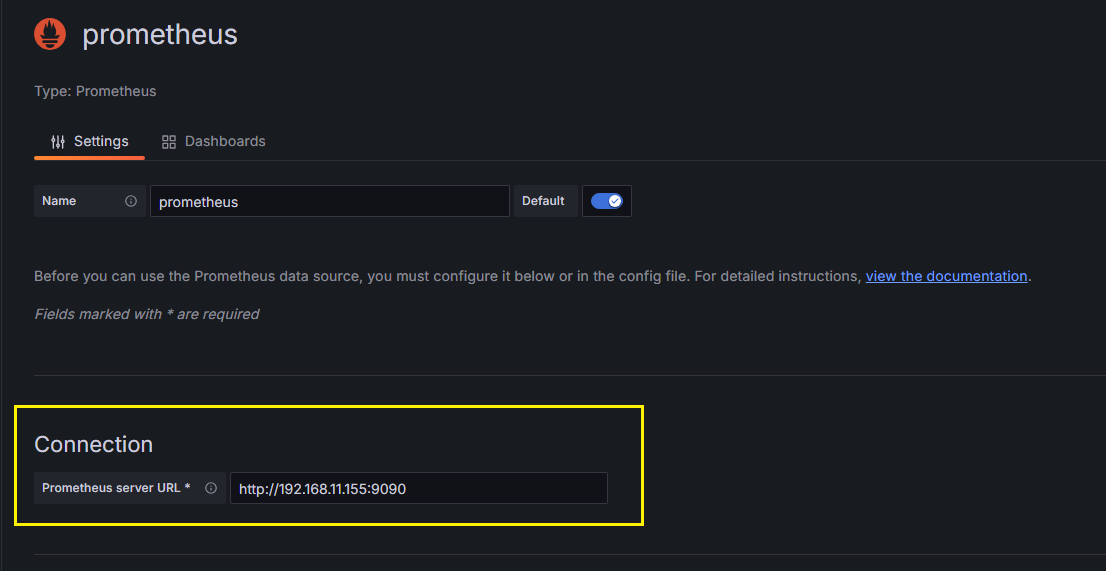Click the prometheus page title heading
The height and width of the screenshot is (571, 1106).
coord(159,35)
